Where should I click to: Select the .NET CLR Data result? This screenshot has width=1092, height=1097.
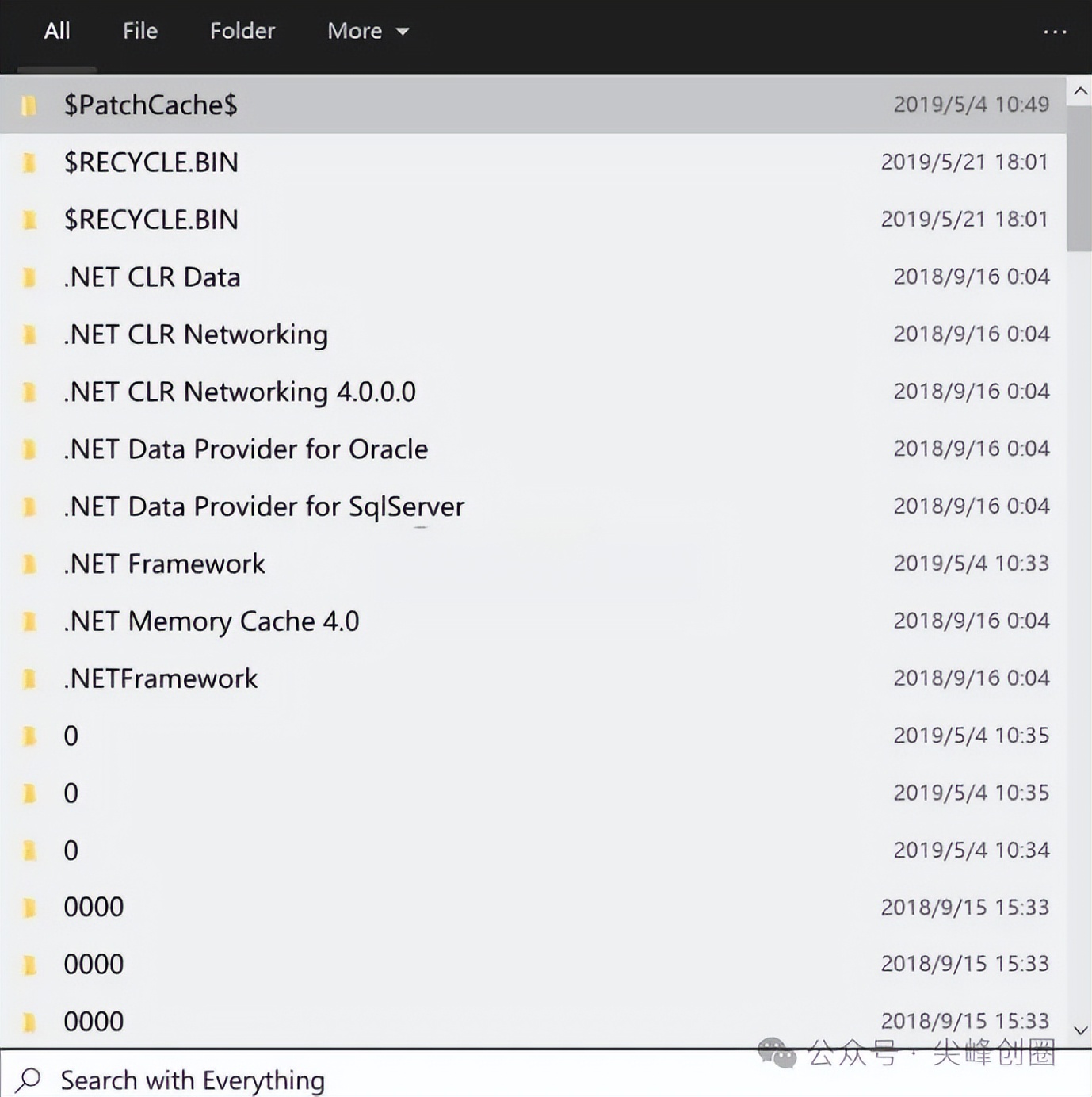click(x=533, y=277)
